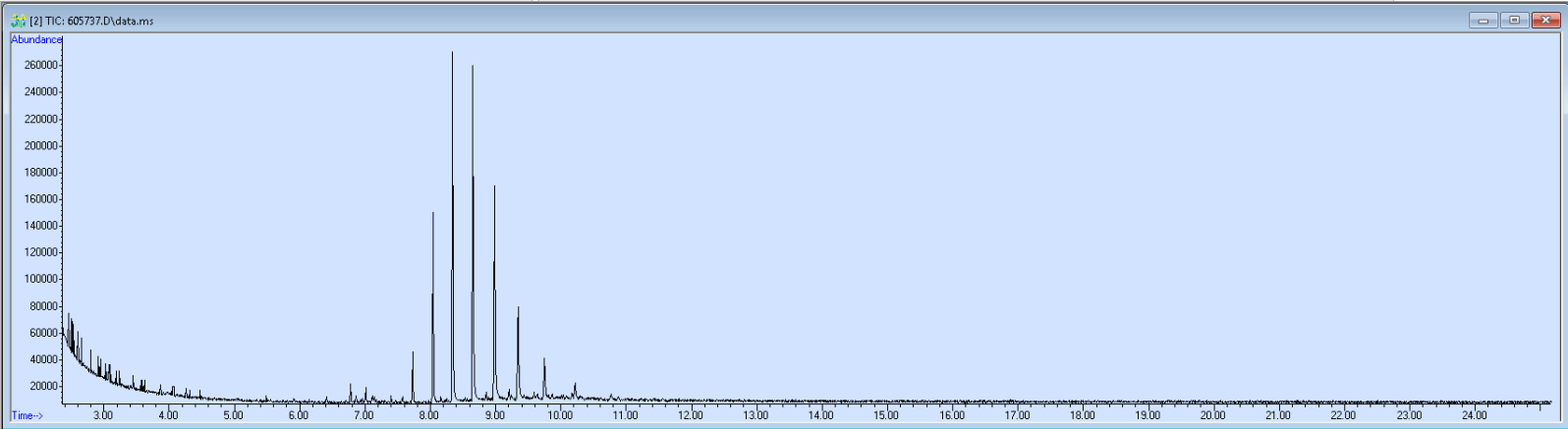The width and height of the screenshot is (1568, 429).
Task: Click the peak near 9.35 minutes
Action: pos(518,353)
